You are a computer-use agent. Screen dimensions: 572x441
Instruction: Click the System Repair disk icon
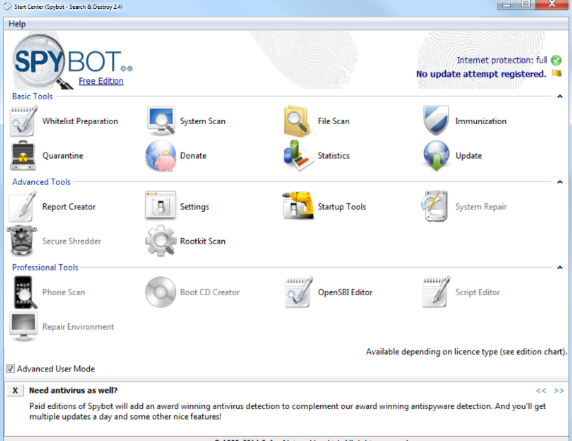(435, 206)
